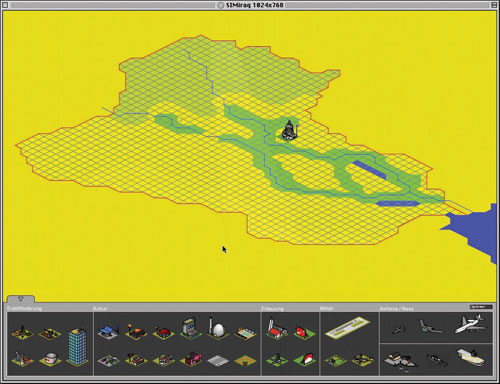Select the grey parking lot mall tile
The height and width of the screenshot is (384, 500).
pos(109,360)
